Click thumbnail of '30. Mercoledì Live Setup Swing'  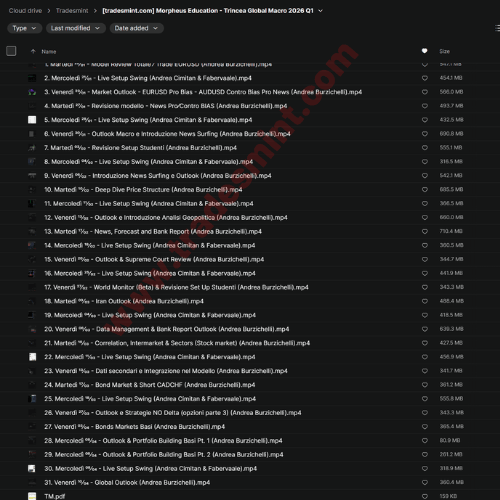click(x=32, y=469)
